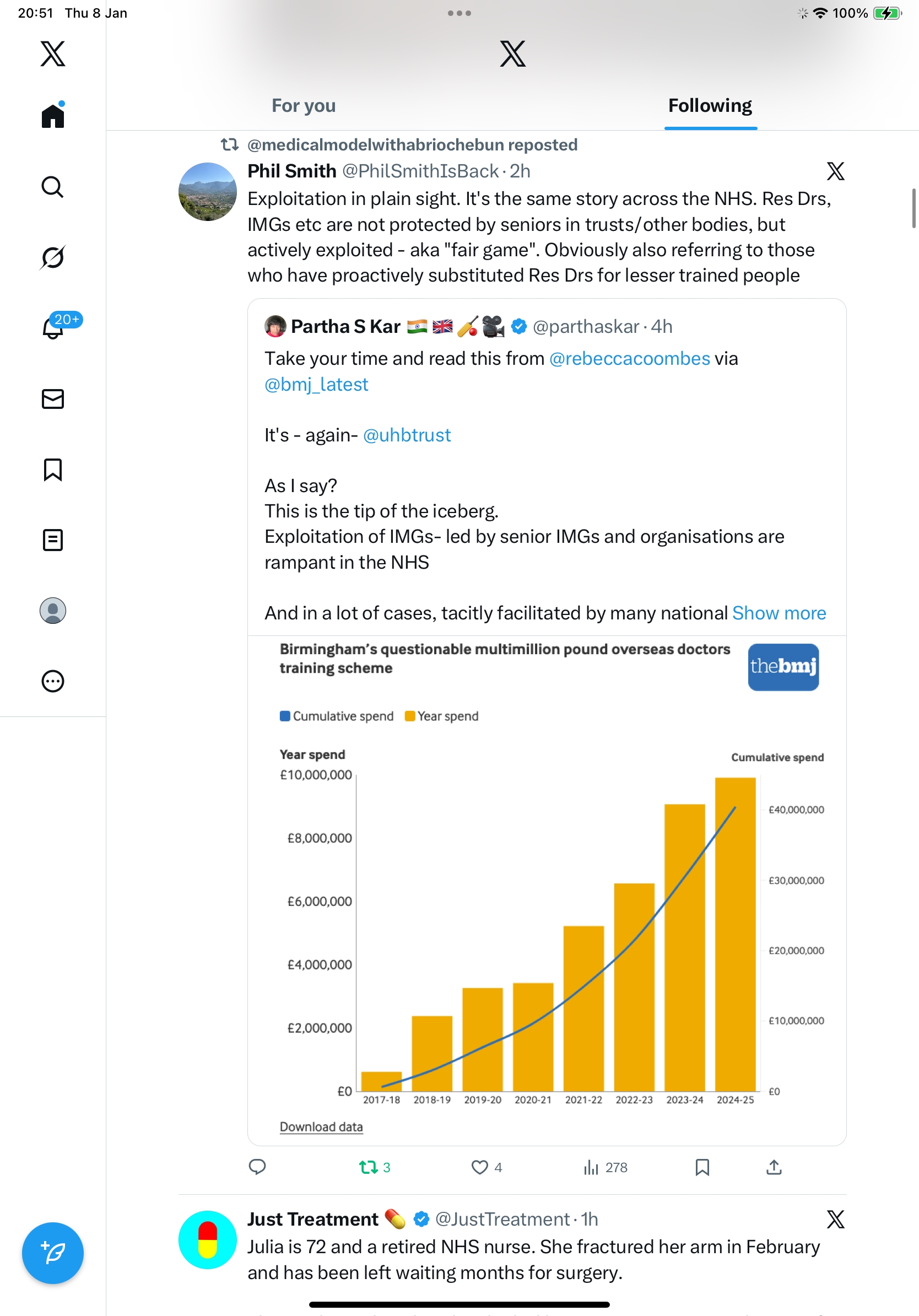This screenshot has width=919, height=1316.
Task: Toggle repost on Phil Smith's post
Action: (369, 1168)
